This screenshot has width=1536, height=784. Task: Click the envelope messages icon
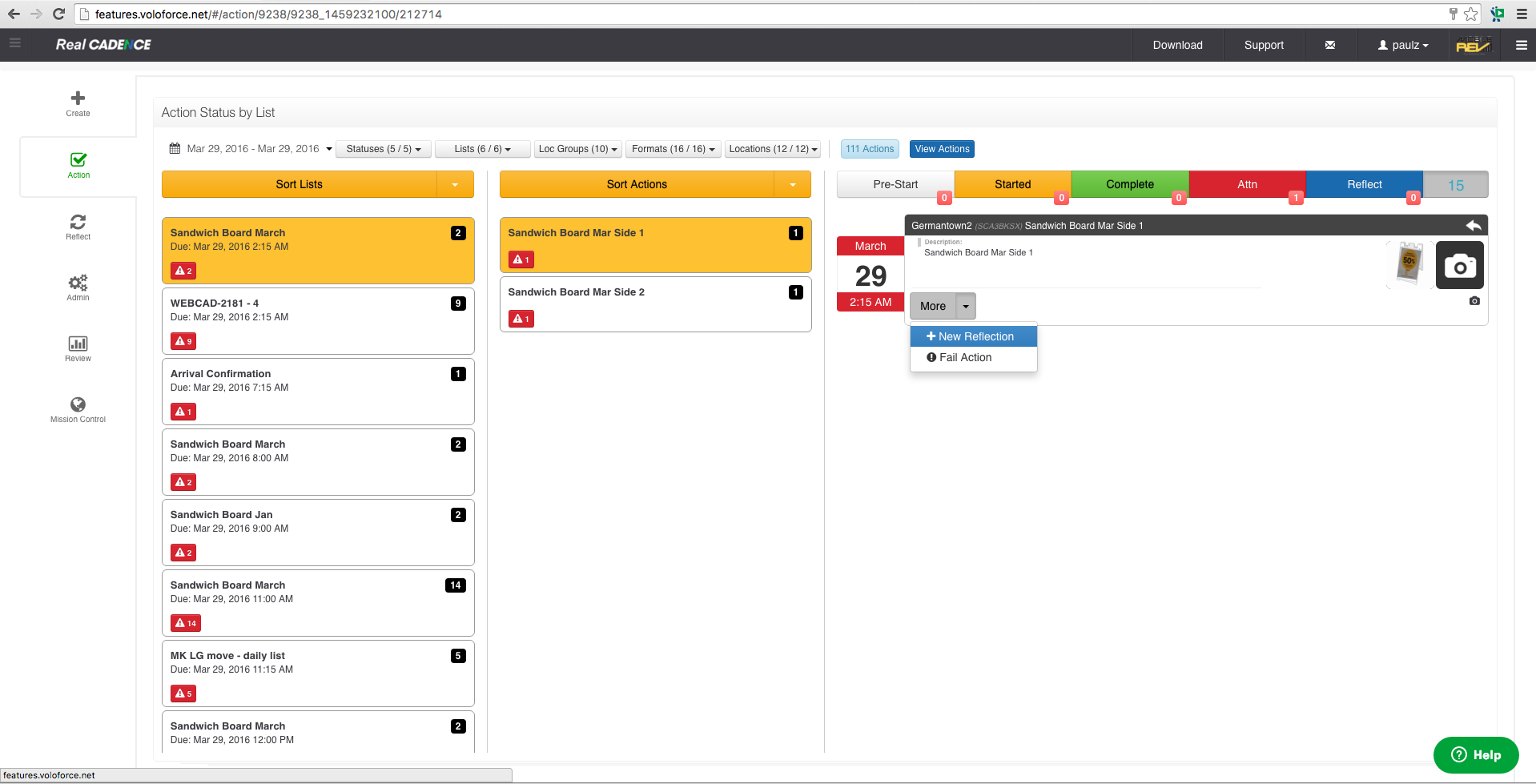click(x=1329, y=46)
